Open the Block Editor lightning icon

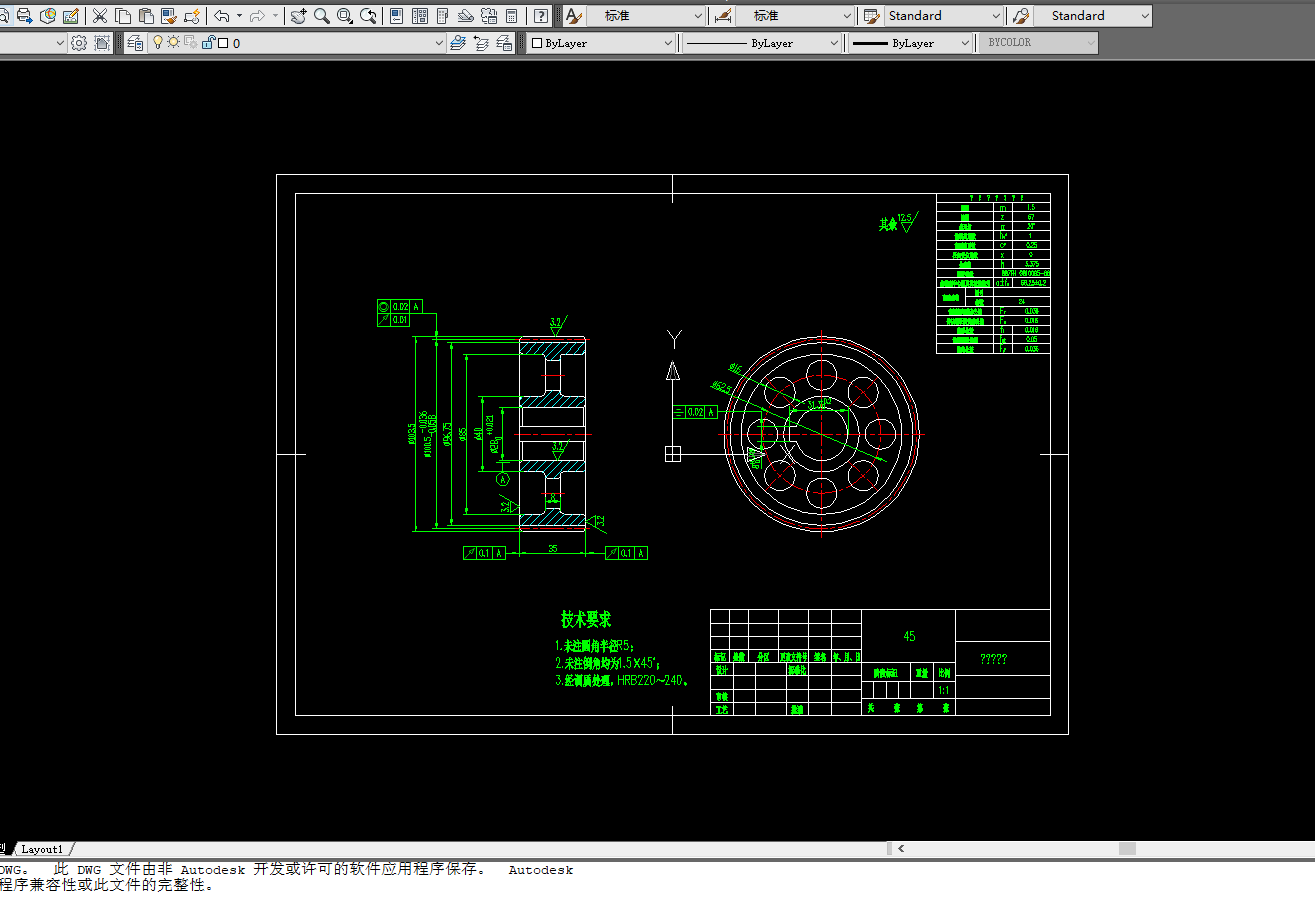click(x=192, y=16)
